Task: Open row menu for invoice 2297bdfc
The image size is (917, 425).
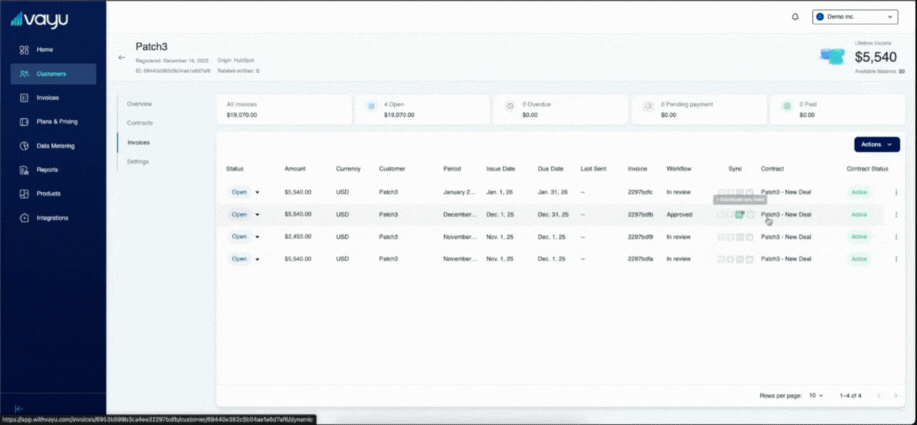Action: [896, 192]
